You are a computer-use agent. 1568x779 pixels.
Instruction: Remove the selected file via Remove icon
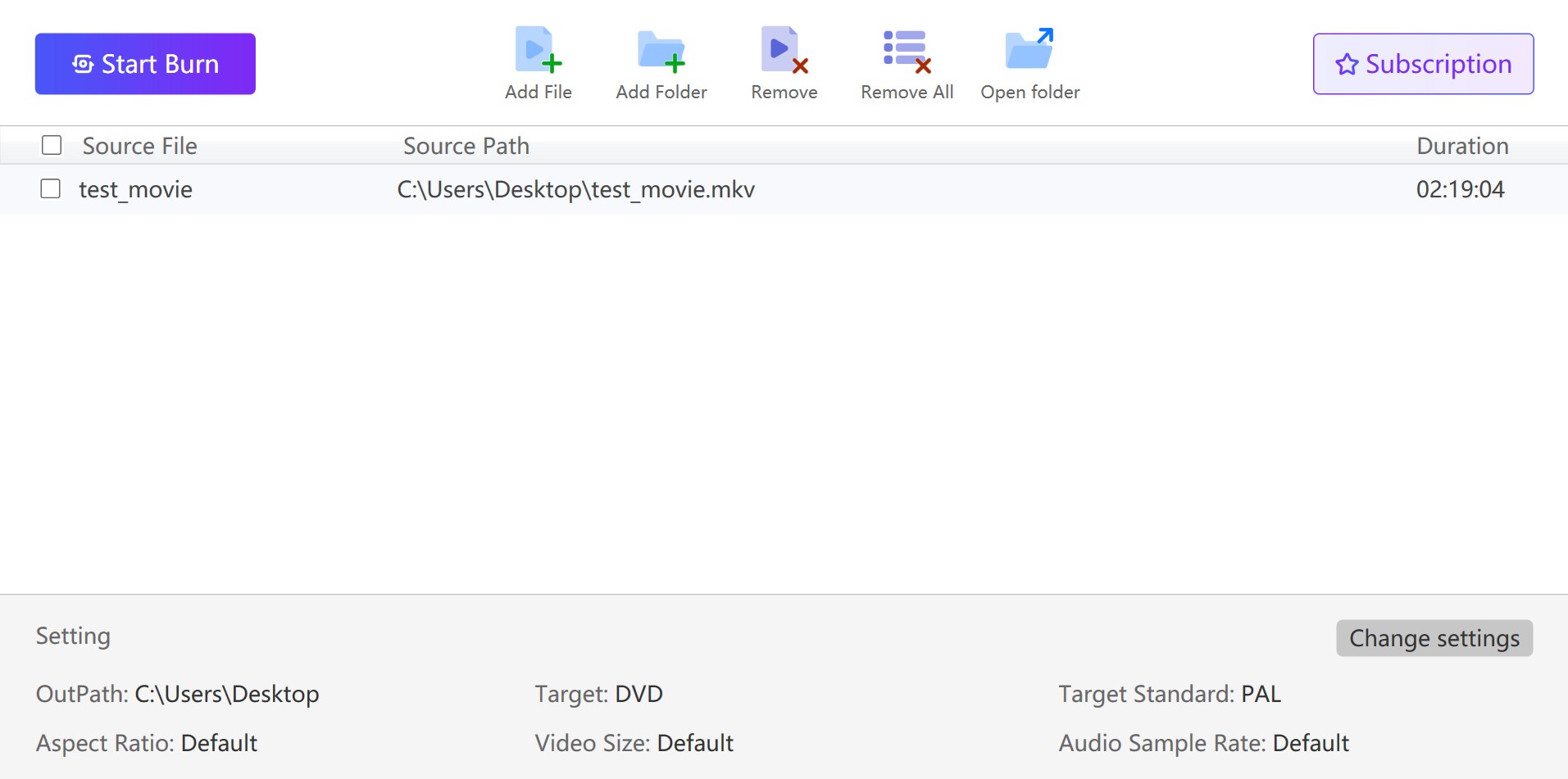[x=784, y=50]
